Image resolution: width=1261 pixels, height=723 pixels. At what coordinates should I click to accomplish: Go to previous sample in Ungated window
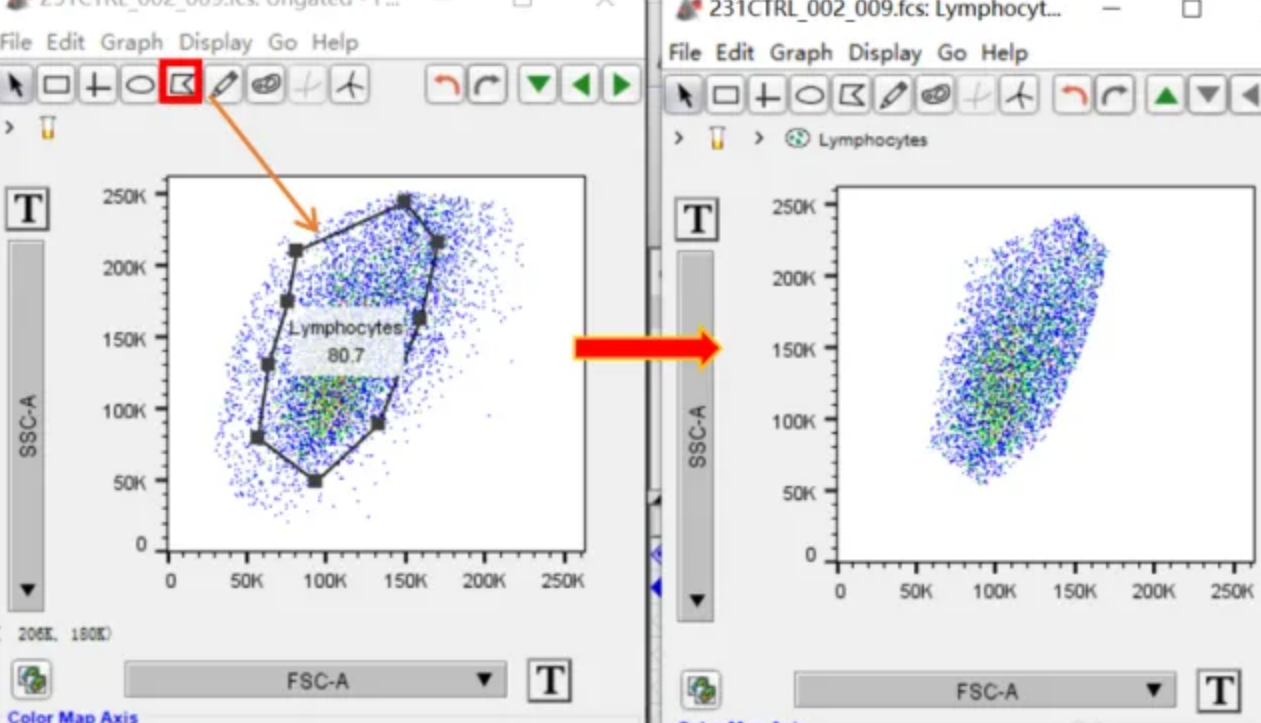pos(581,85)
